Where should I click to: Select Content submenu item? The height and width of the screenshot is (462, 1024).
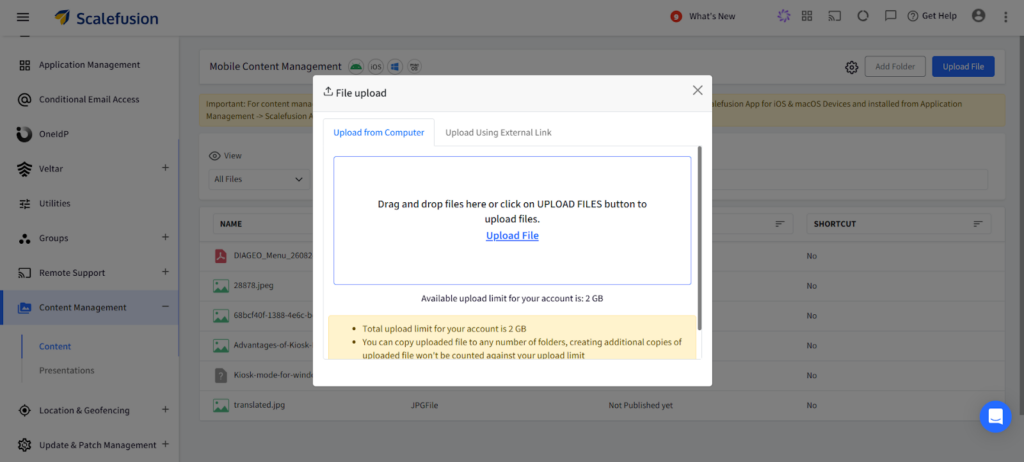[x=55, y=346]
